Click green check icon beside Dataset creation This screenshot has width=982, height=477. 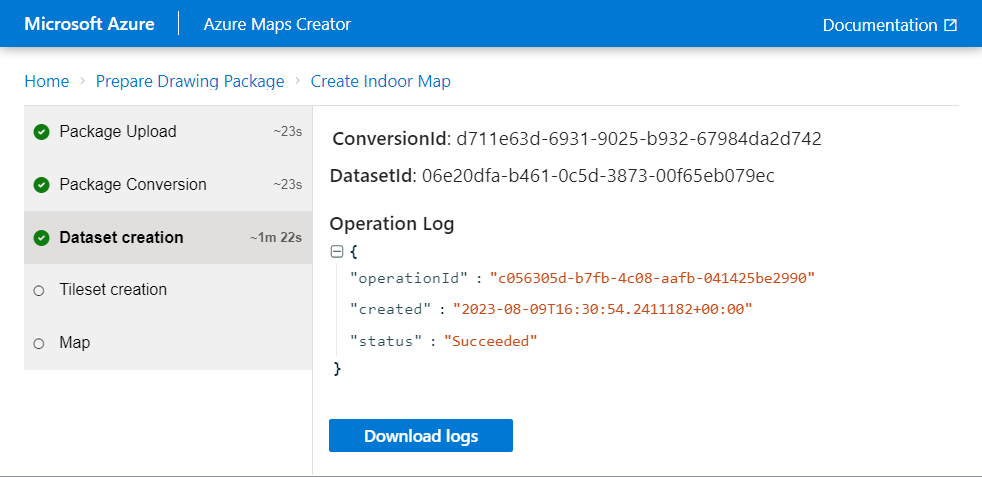point(41,238)
